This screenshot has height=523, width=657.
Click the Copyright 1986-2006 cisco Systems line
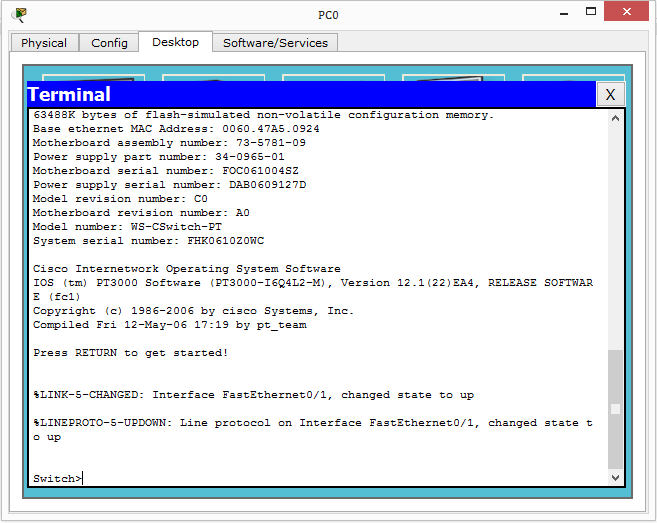pyautogui.click(x=193, y=311)
